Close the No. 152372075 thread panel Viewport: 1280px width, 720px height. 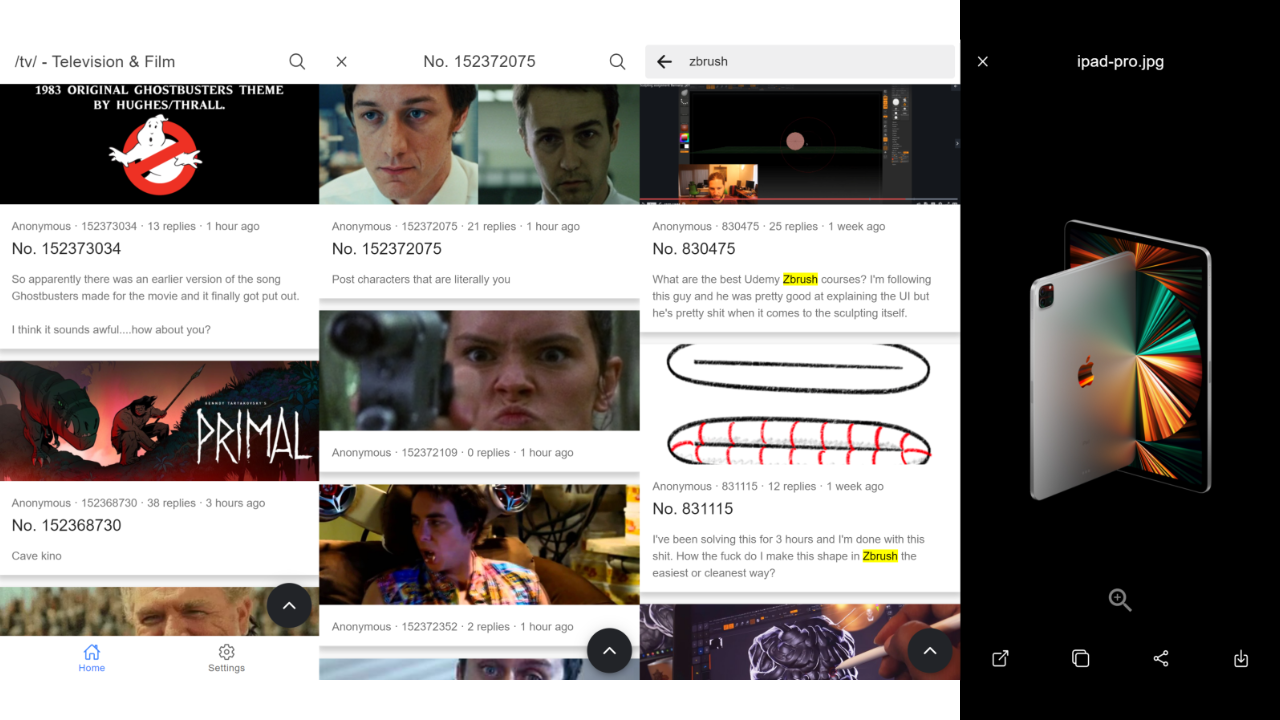tap(341, 62)
